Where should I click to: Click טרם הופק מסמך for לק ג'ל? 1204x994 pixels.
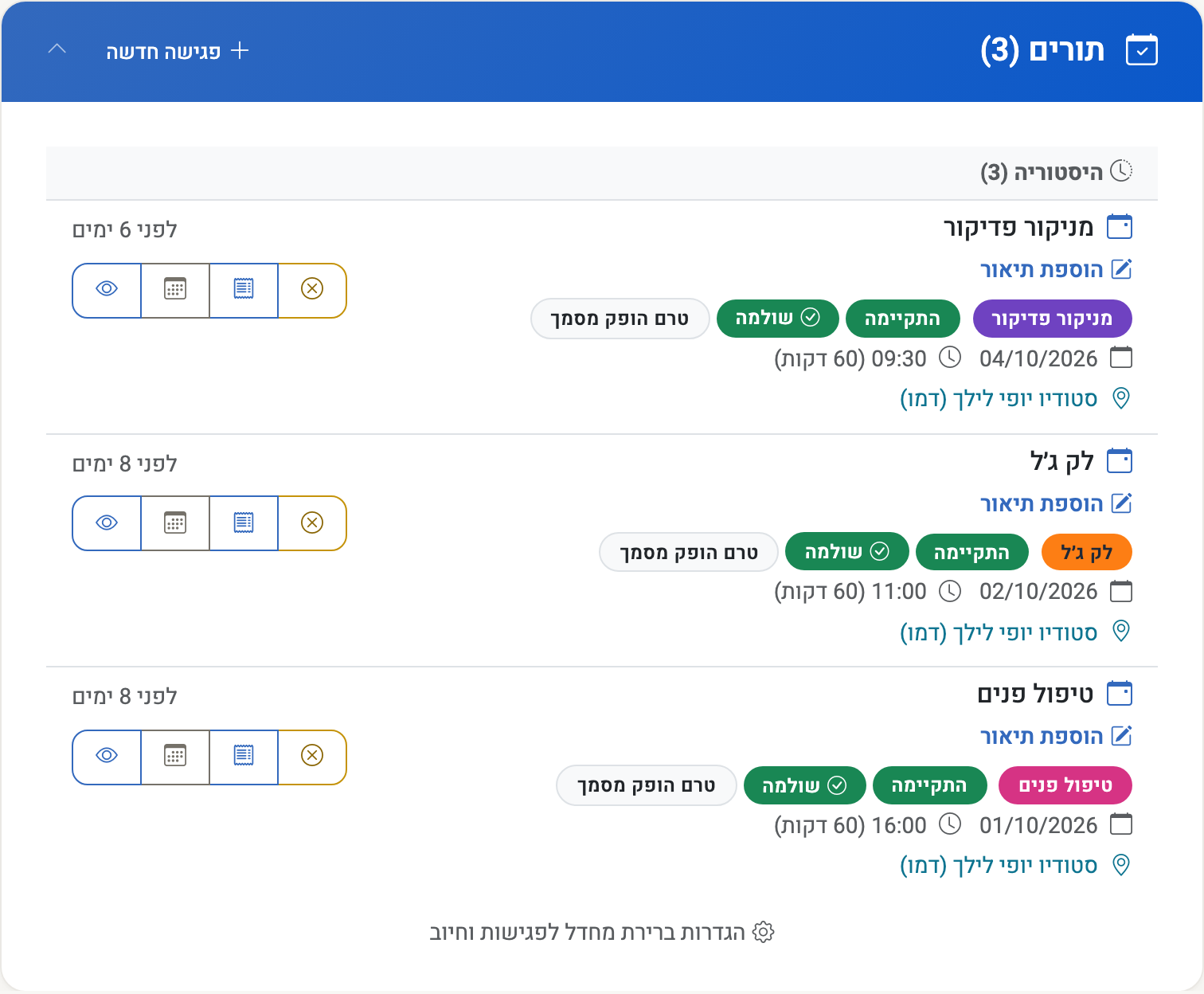pyautogui.click(x=689, y=552)
